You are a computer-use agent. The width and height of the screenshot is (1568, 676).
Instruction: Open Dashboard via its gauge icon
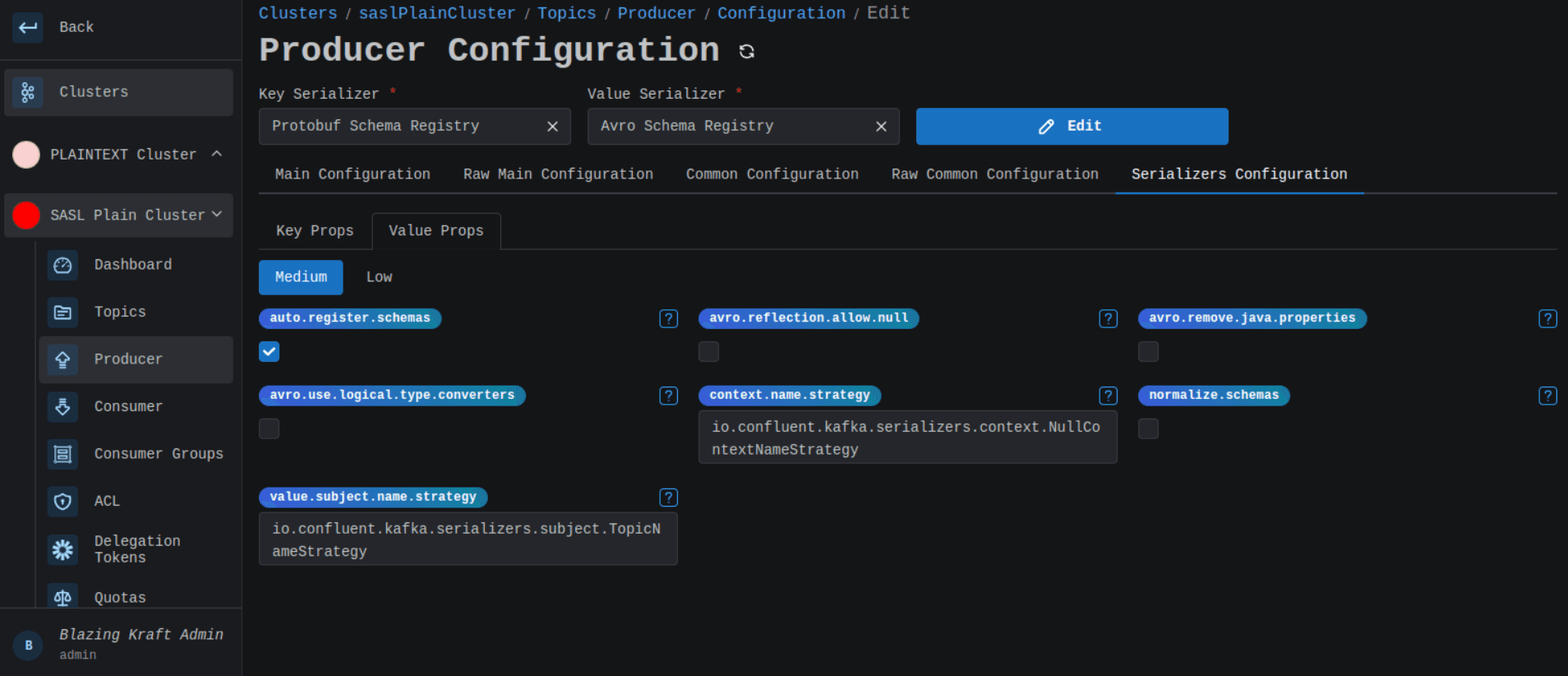pyautogui.click(x=62, y=265)
